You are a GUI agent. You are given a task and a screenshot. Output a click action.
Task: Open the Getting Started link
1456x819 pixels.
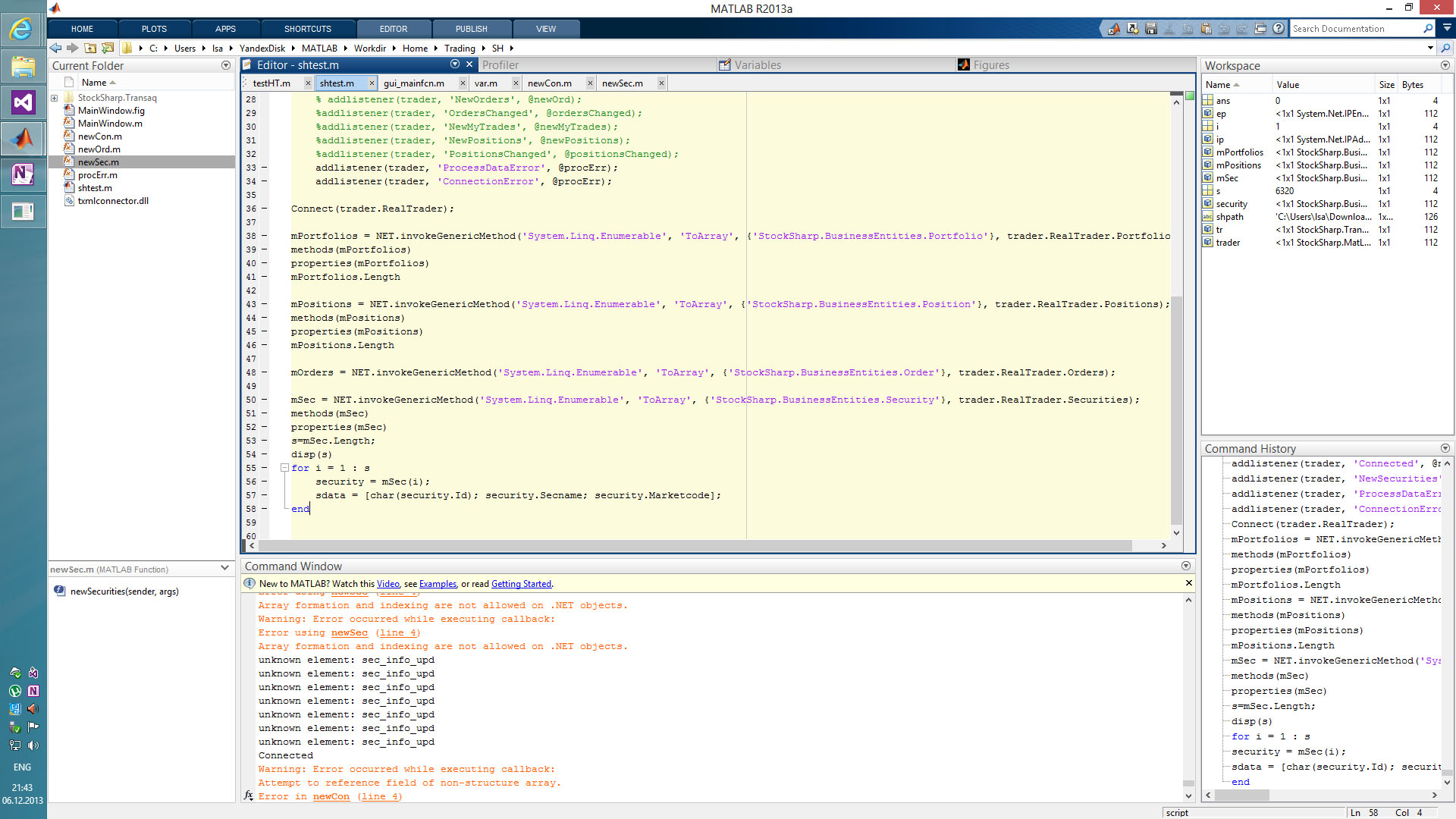click(522, 584)
